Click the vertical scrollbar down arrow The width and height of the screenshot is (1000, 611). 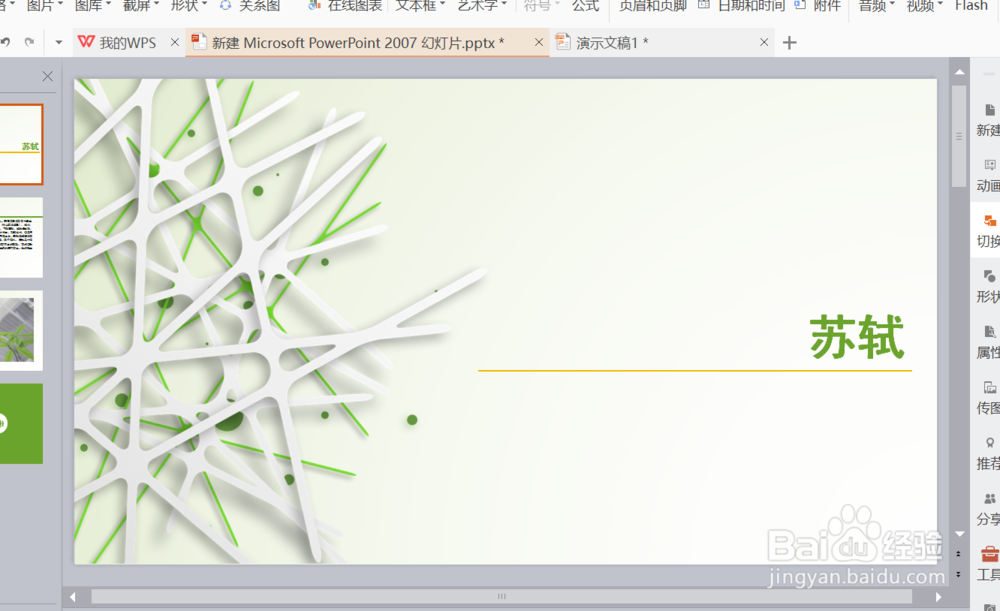[959, 534]
